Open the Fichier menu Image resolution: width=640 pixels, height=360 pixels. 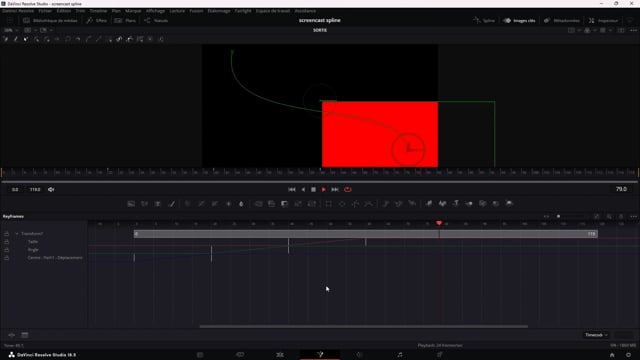45,11
